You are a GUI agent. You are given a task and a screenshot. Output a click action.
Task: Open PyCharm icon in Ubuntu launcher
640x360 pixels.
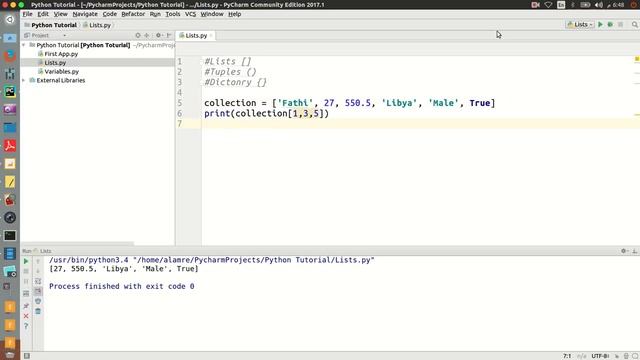(10, 91)
